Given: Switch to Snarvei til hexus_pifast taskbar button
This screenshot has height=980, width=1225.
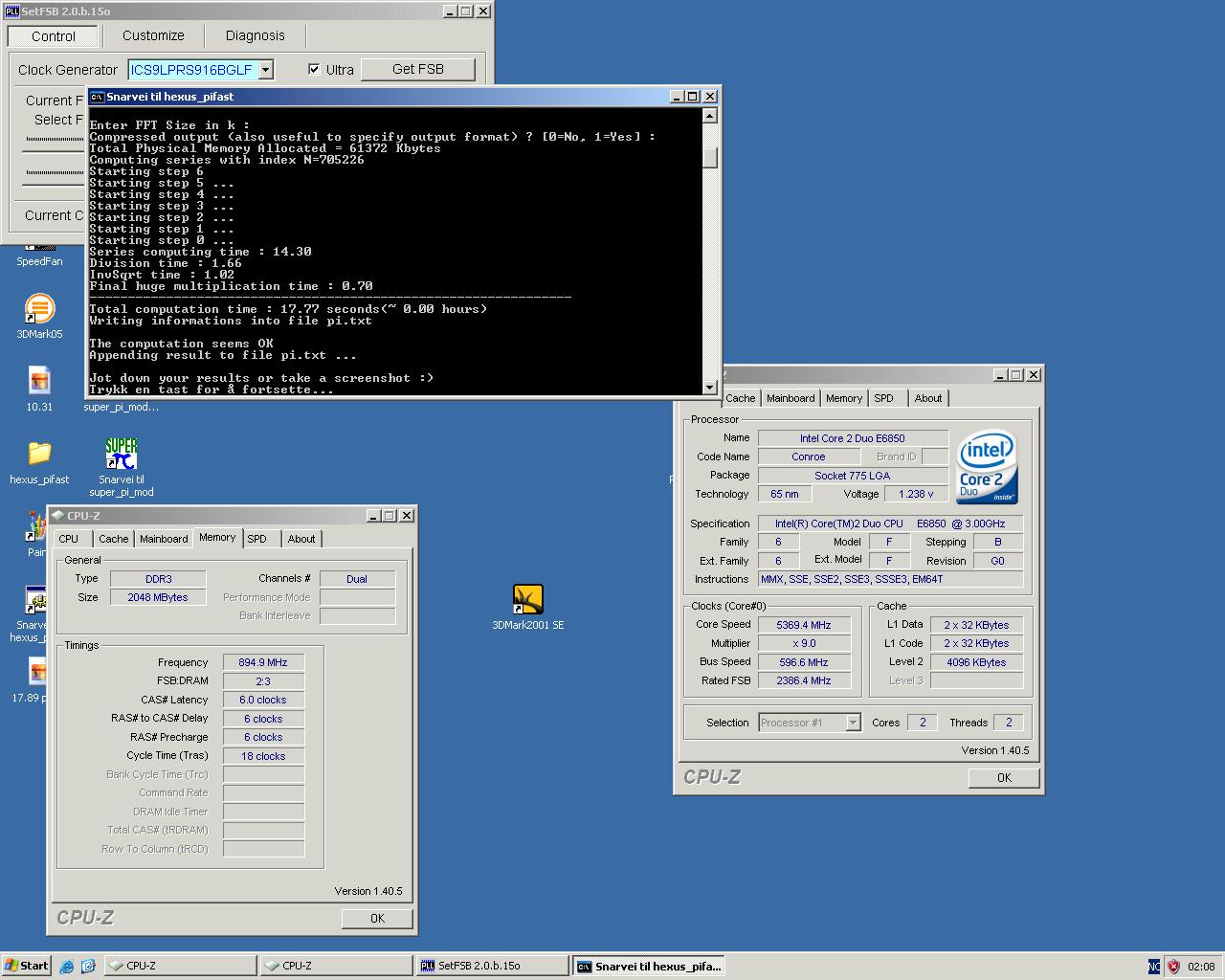Looking at the screenshot, I should pos(648,967).
